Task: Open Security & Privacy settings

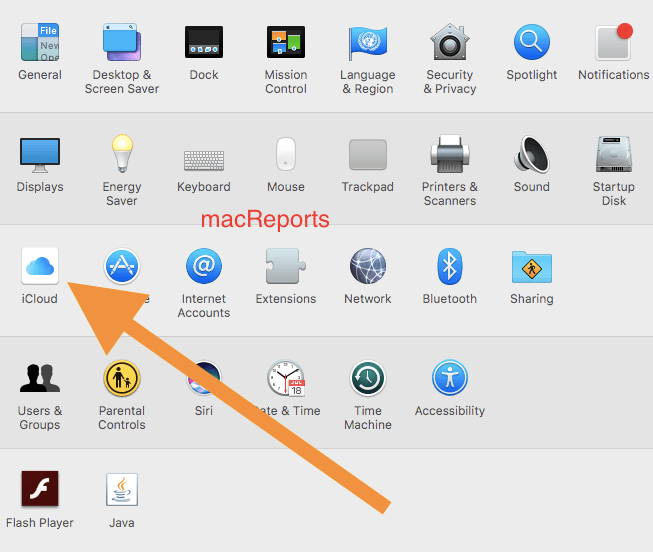Action: (x=450, y=42)
